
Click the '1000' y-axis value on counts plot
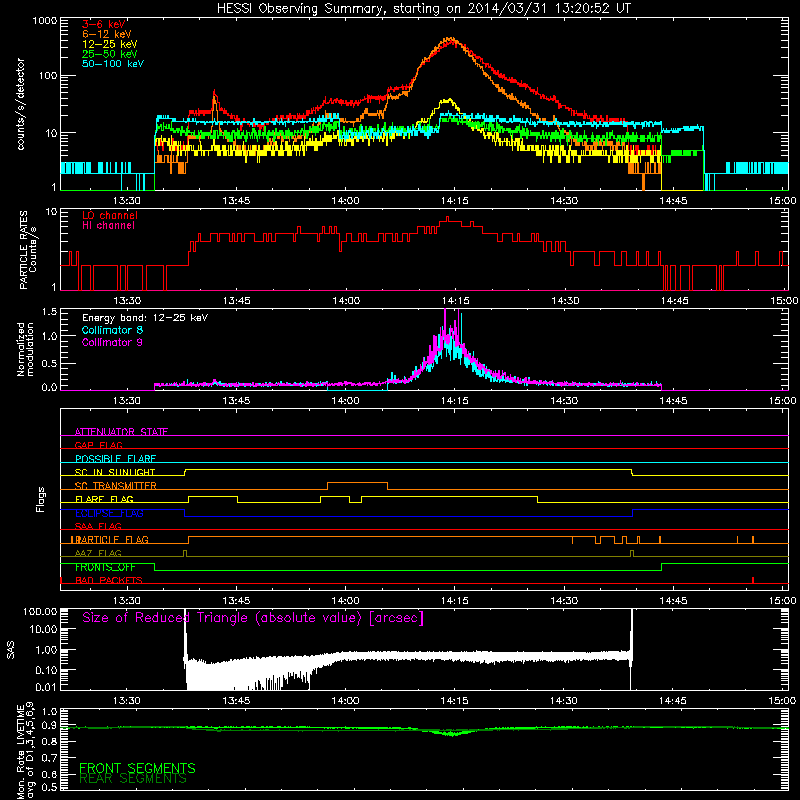click(x=45, y=21)
